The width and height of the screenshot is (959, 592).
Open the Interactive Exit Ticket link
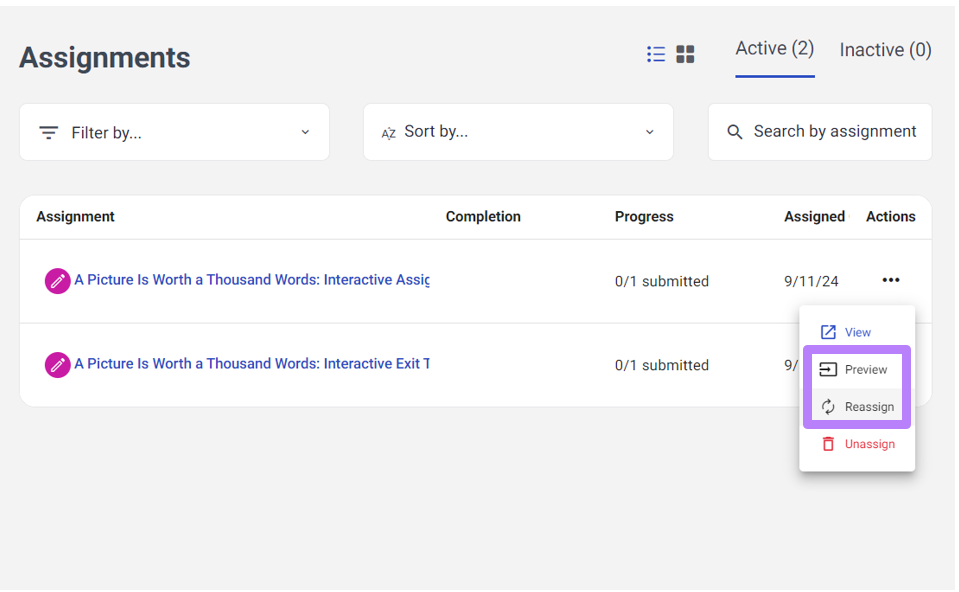(x=251, y=363)
